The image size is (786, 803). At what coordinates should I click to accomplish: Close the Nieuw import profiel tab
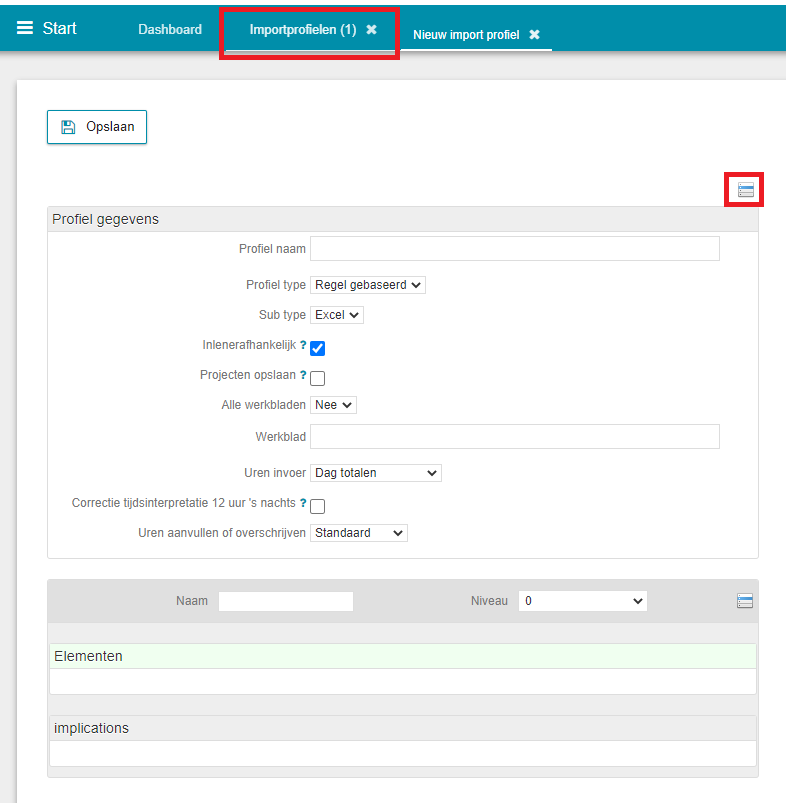tap(534, 35)
